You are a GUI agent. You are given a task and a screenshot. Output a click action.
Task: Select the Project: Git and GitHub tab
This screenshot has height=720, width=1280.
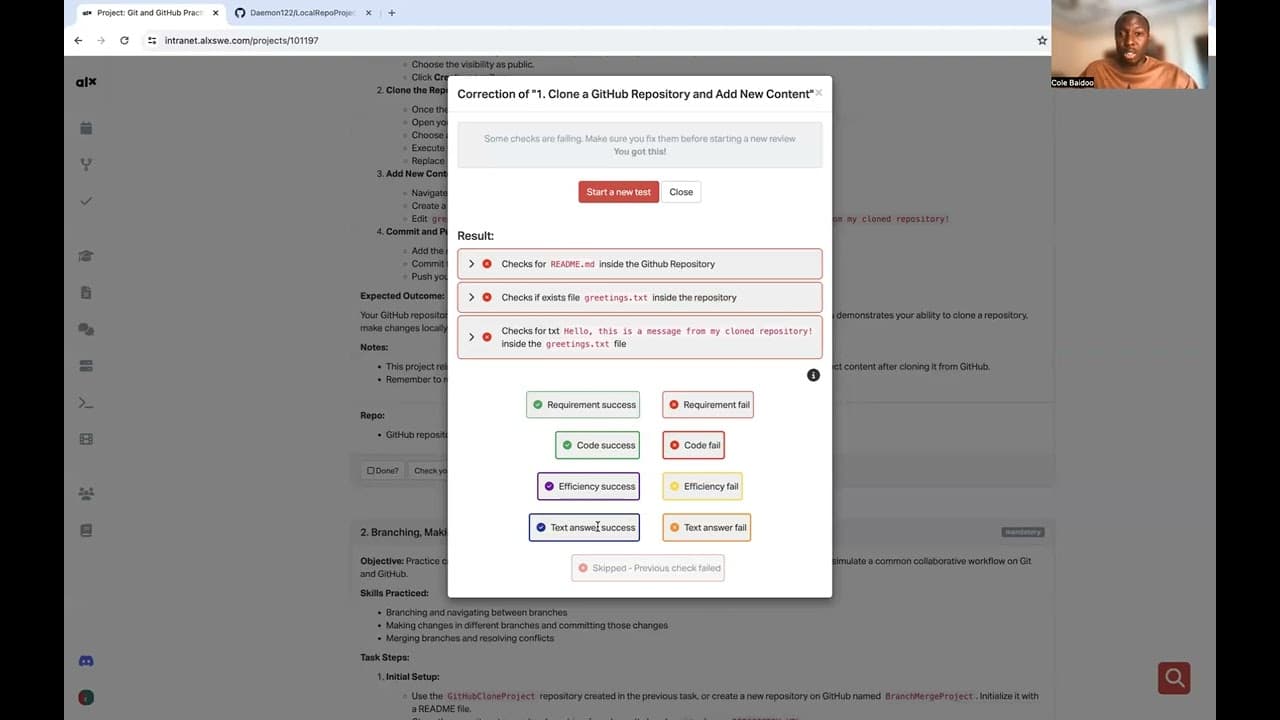[x=150, y=13]
